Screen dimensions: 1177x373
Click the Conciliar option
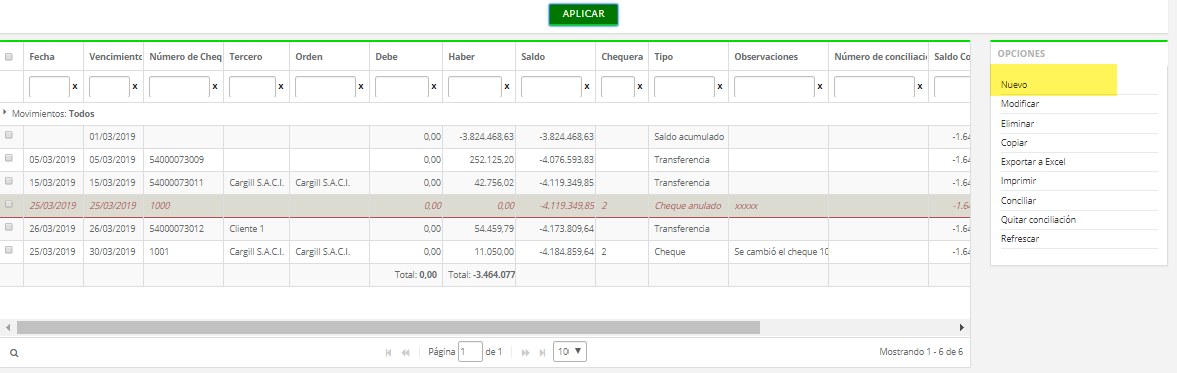[1019, 200]
